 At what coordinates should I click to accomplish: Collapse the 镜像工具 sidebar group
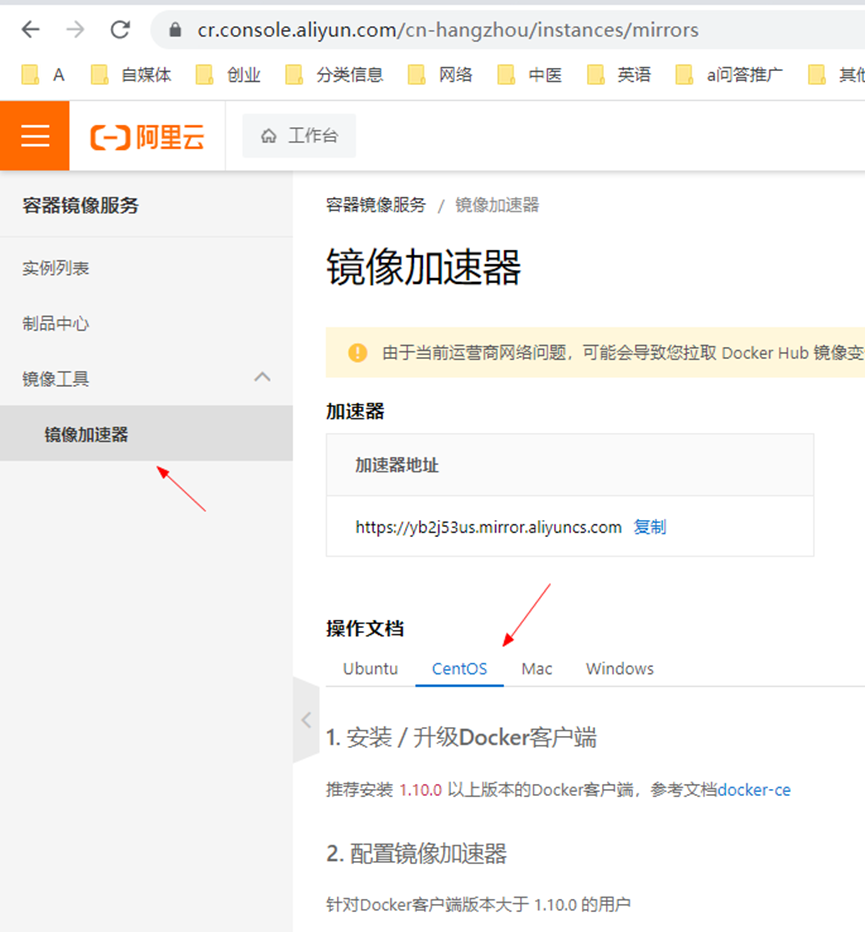(146, 378)
